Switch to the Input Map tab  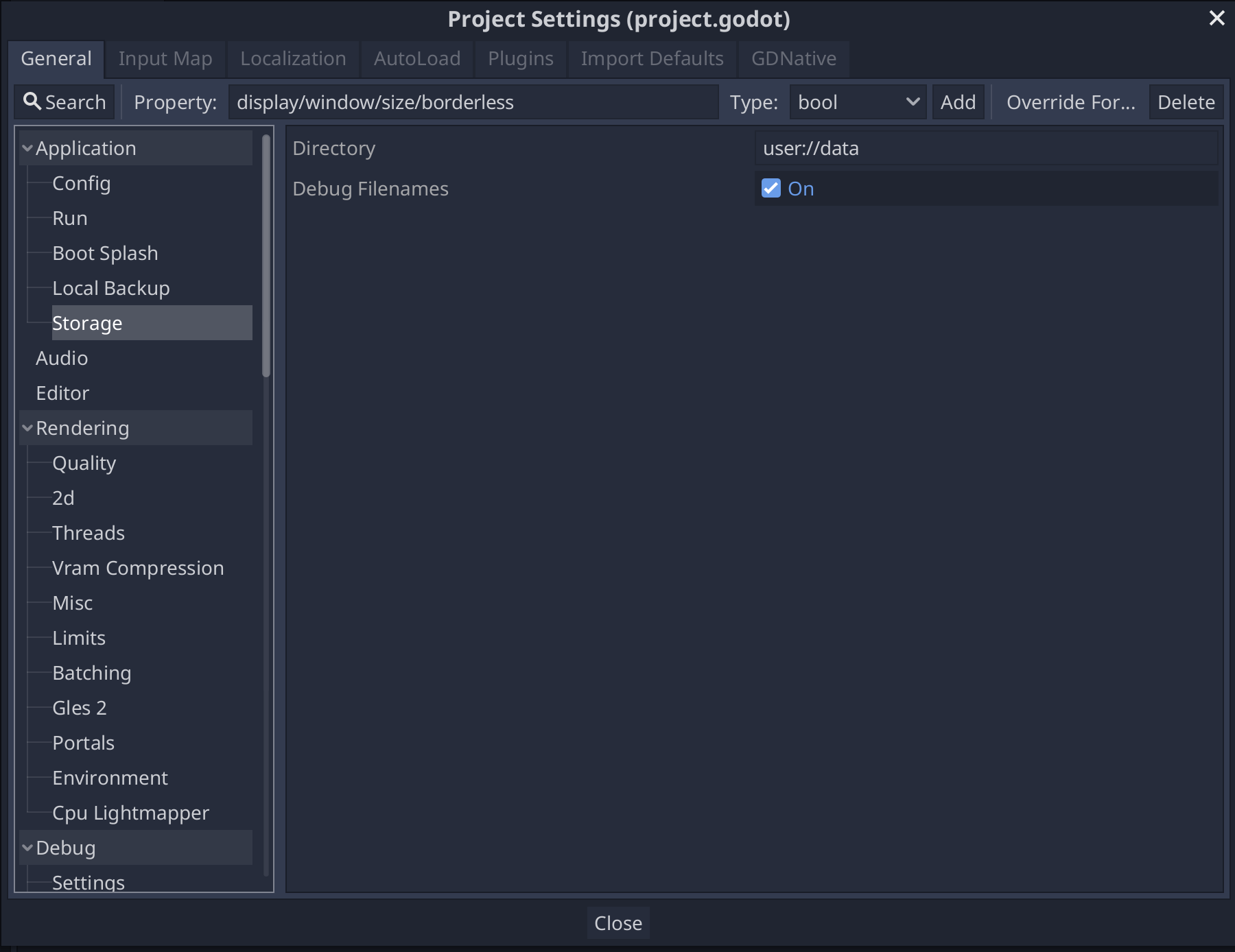coord(165,59)
